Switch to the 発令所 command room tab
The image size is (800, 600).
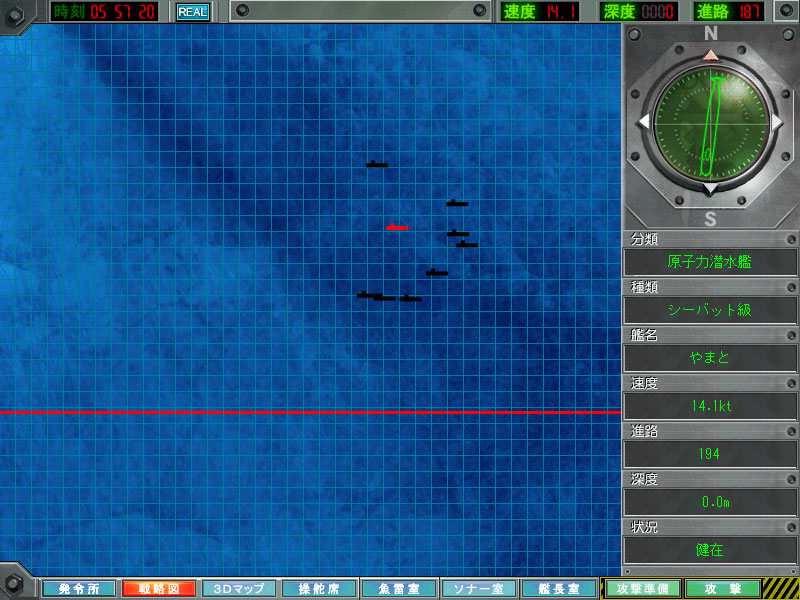point(78,589)
